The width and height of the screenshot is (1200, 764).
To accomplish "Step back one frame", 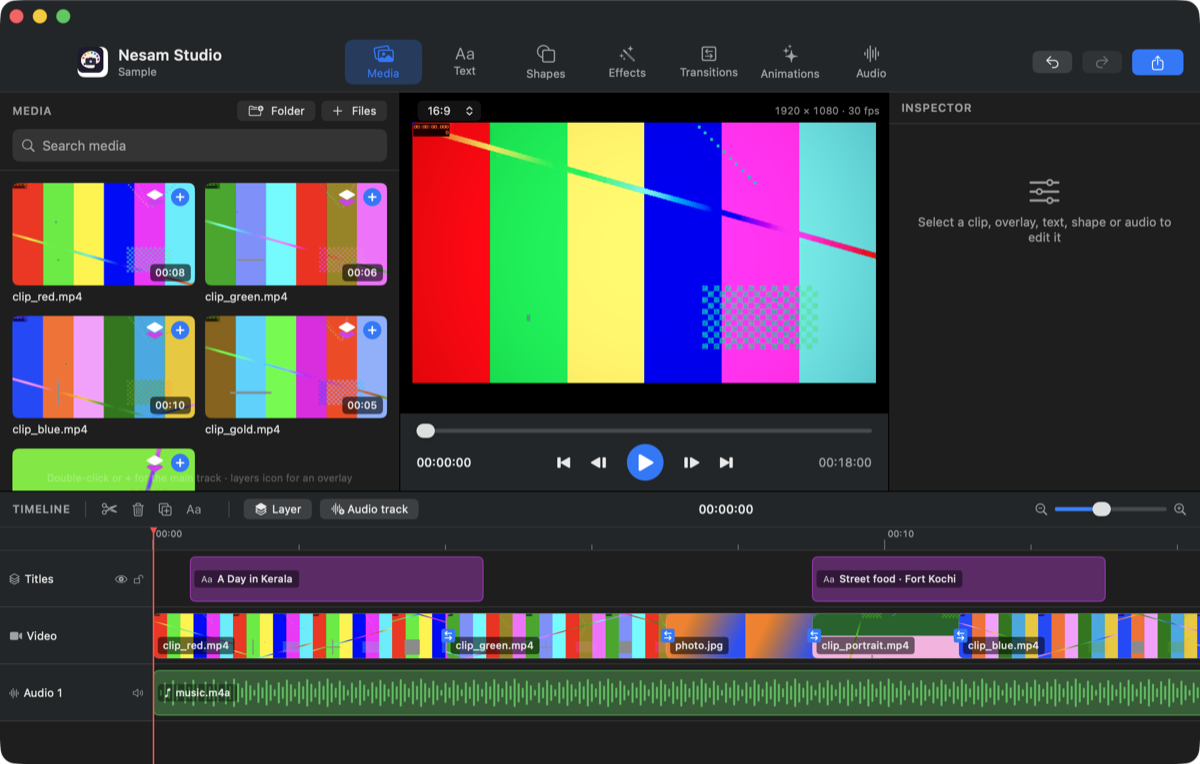I will point(599,462).
